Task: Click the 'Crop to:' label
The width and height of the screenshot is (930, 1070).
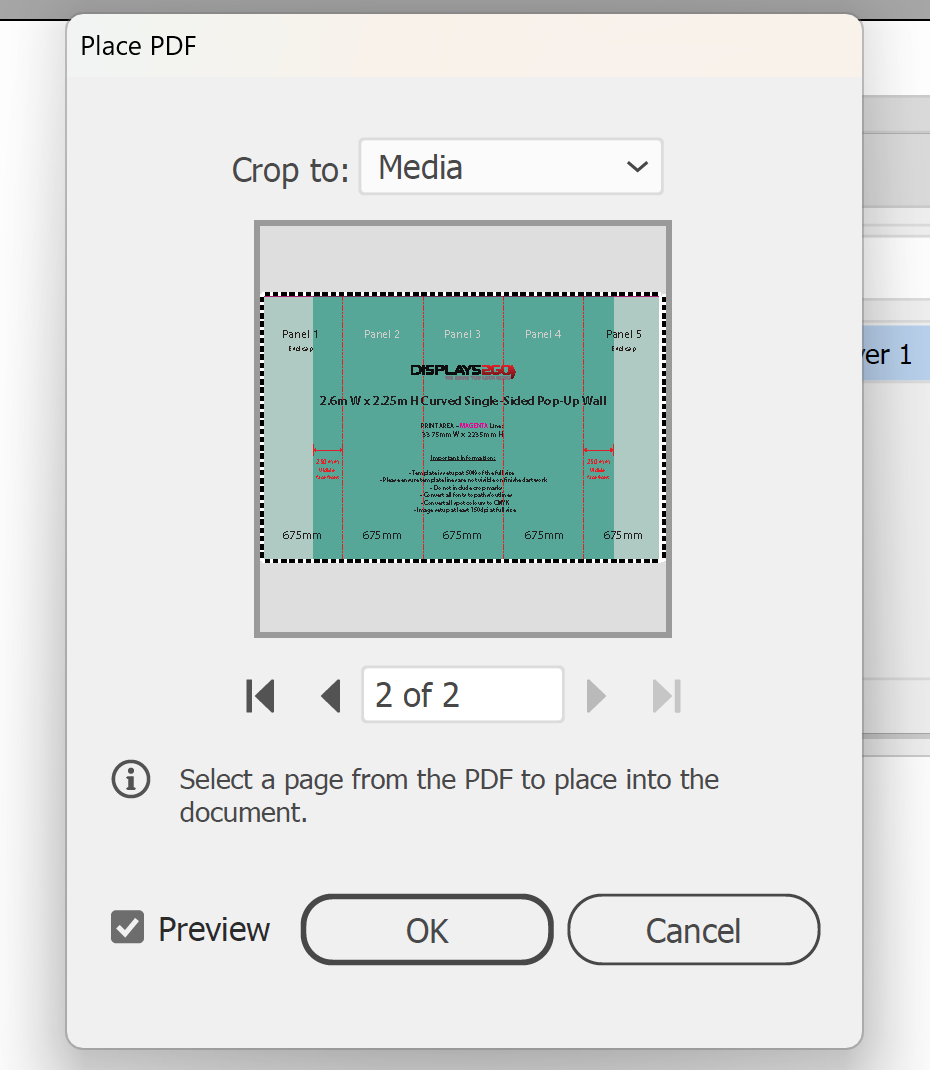Action: point(290,169)
